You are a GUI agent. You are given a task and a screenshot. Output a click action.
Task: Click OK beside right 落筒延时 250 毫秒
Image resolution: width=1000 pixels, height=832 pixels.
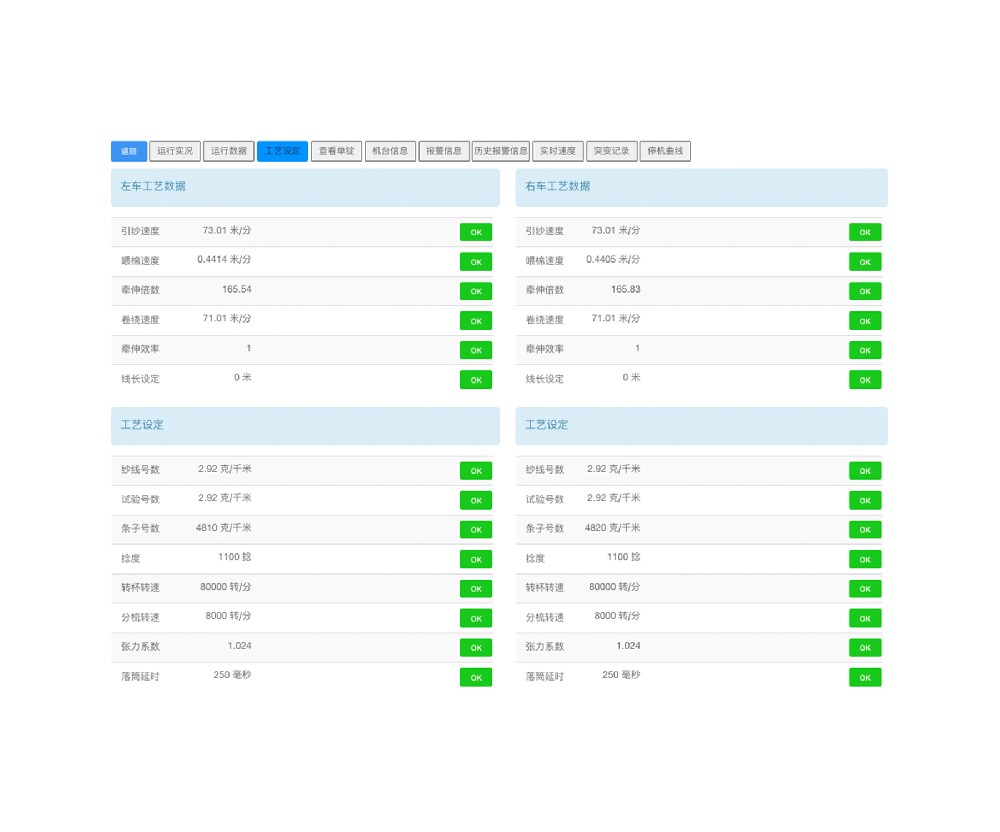pyautogui.click(x=865, y=677)
